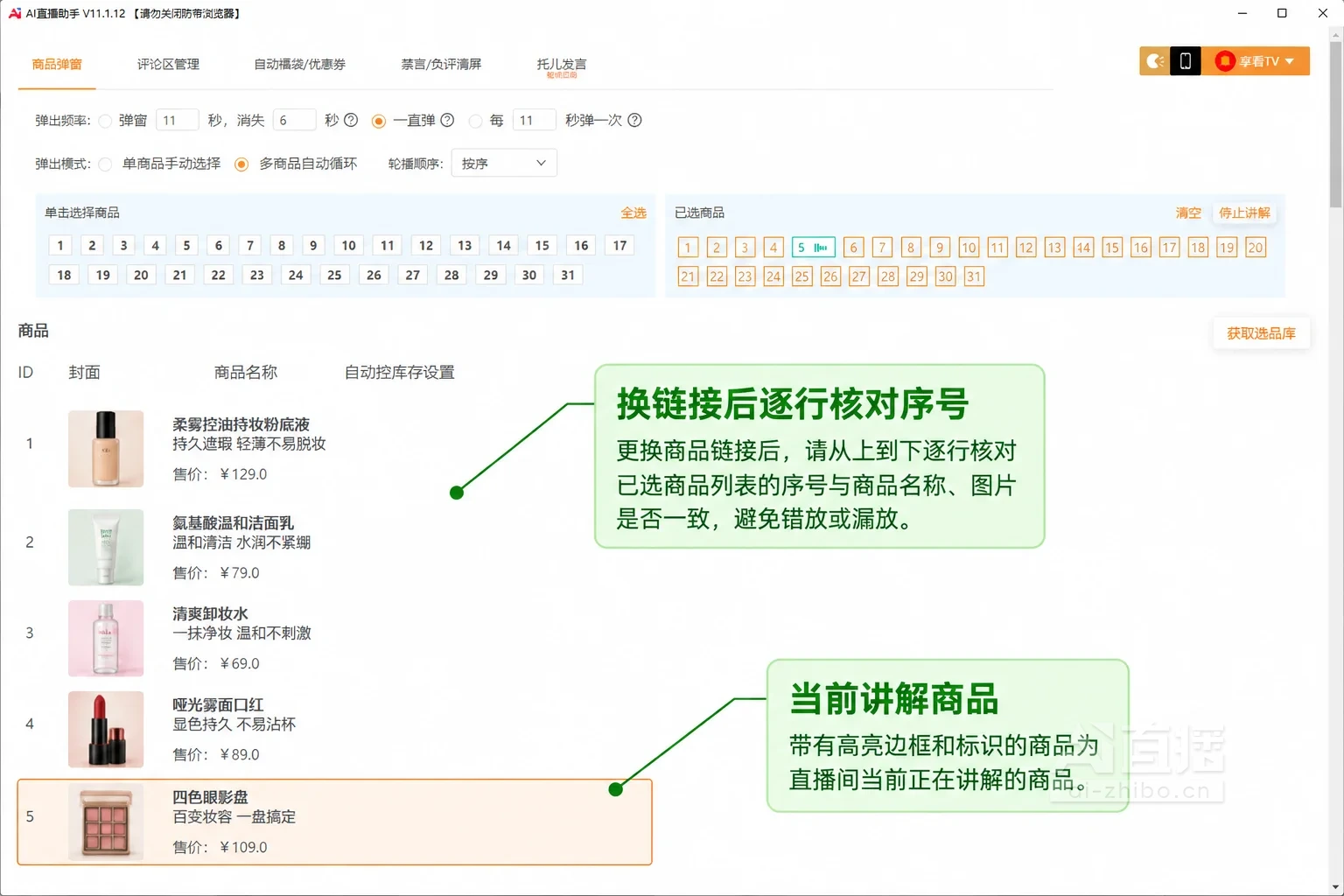
Task: Click the 弹窗 seconds input field
Action: point(178,120)
